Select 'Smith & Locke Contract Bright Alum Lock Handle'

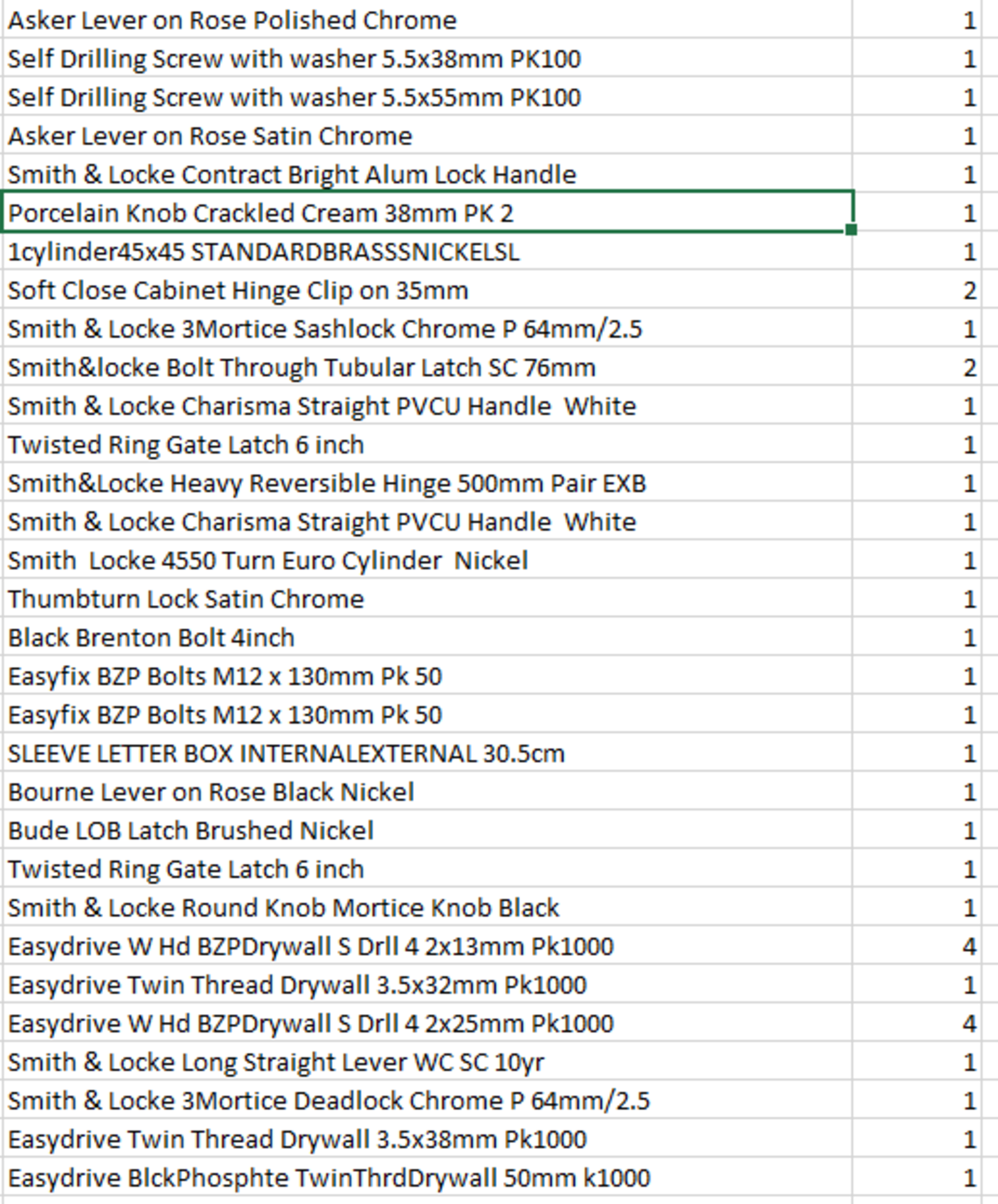pos(427,174)
